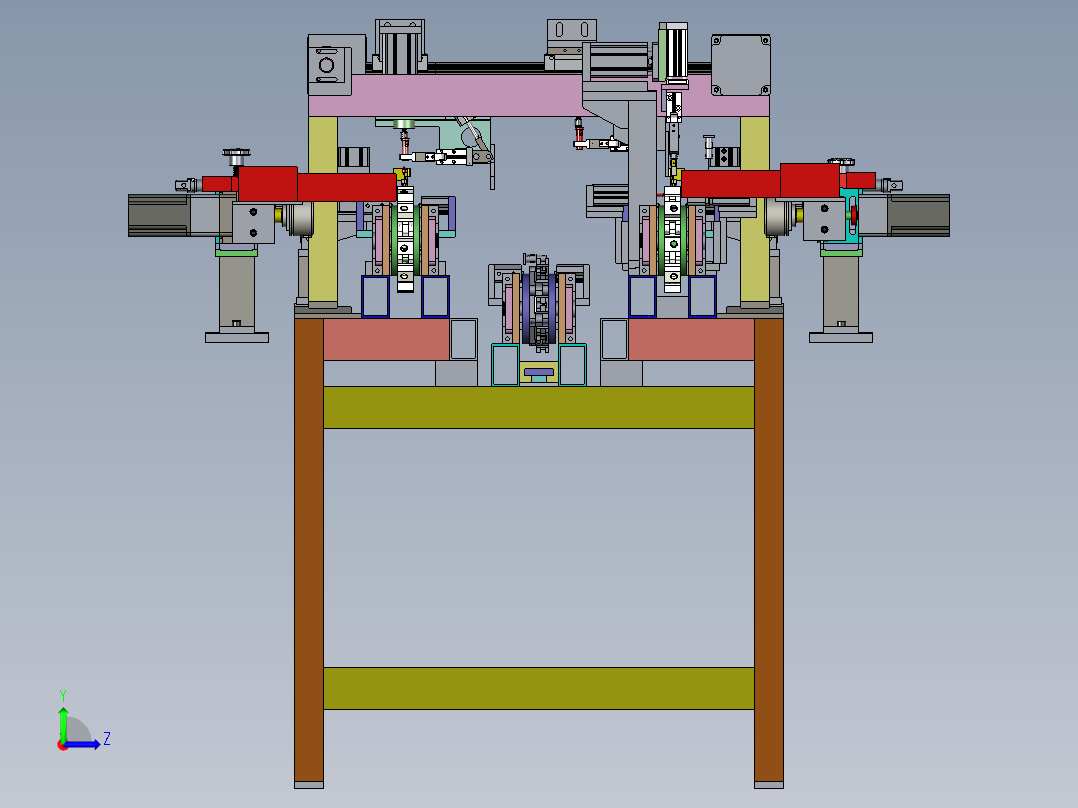Select the dark gray servo motor at far left

click(x=159, y=216)
